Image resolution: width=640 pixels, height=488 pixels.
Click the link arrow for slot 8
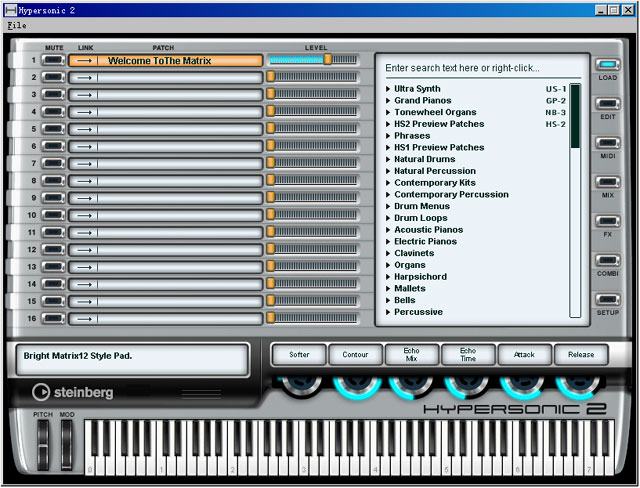click(x=84, y=181)
